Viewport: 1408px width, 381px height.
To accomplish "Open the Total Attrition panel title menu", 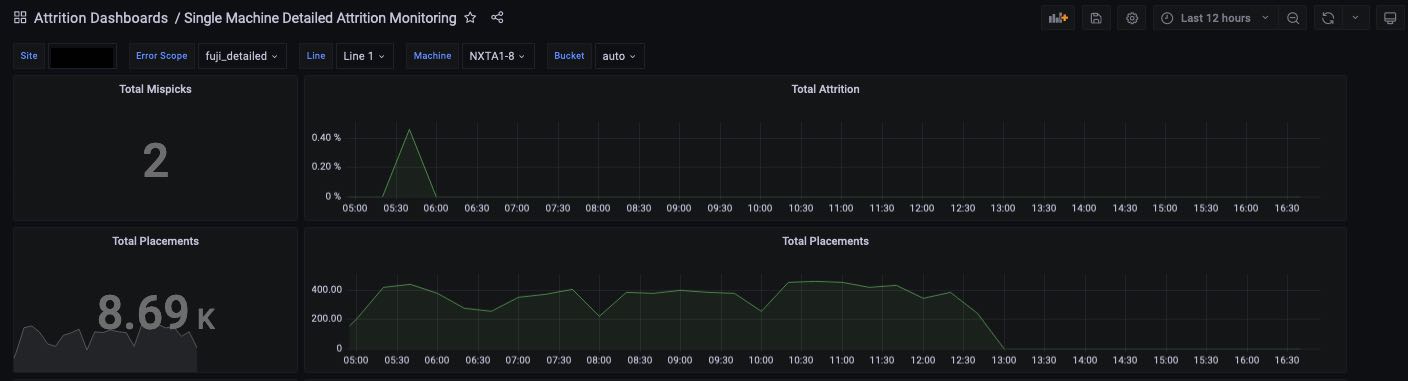I will tap(825, 89).
